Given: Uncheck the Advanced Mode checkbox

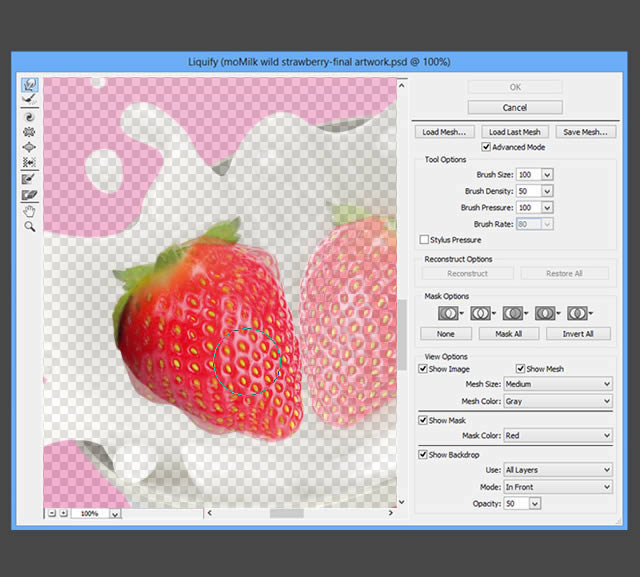Looking at the screenshot, I should click(x=486, y=147).
